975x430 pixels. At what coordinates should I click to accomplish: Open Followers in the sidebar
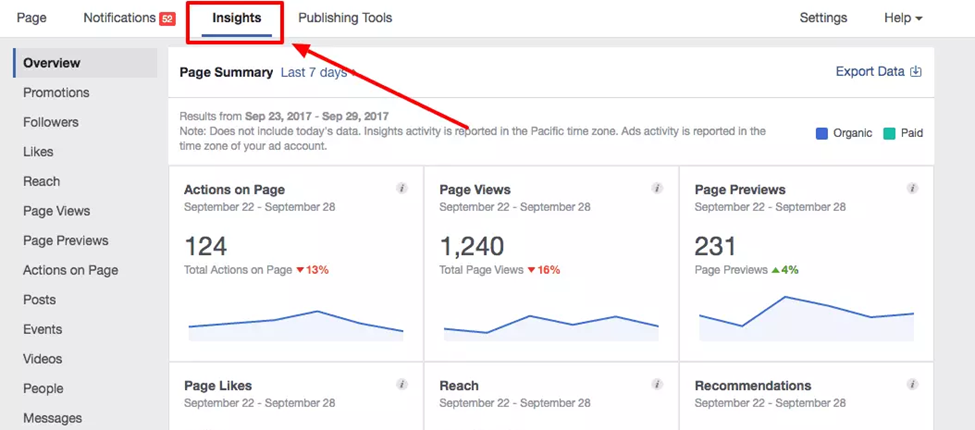click(x=51, y=122)
